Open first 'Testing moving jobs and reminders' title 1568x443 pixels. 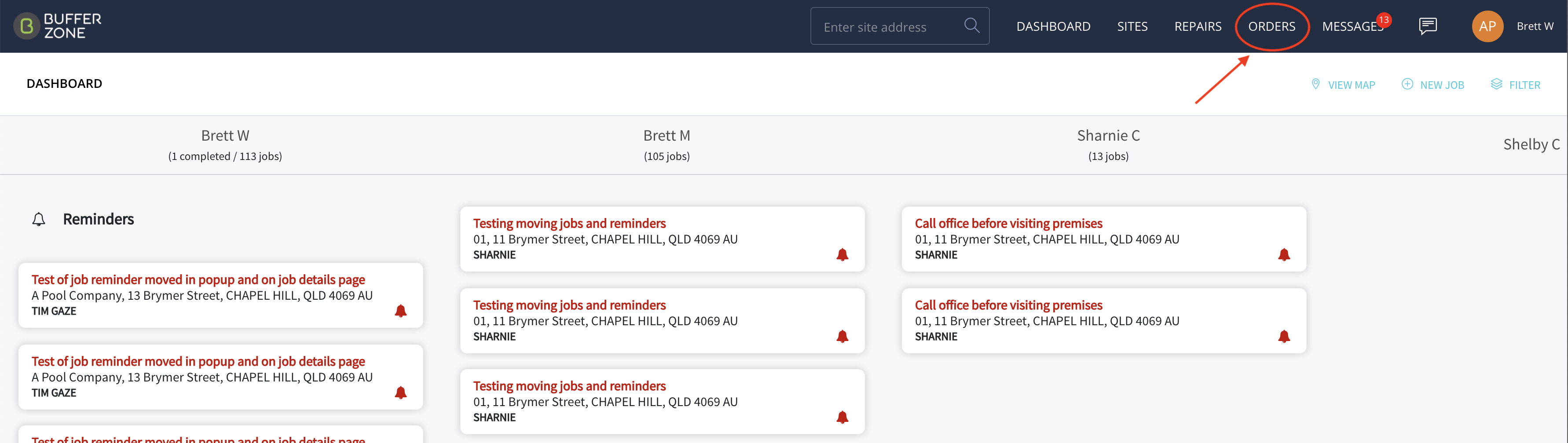(x=569, y=224)
